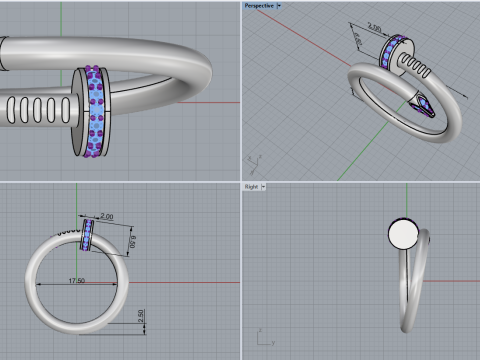The image size is (480, 360).
Task: Select the 6.50 dimension text in front view
Action: [133, 242]
